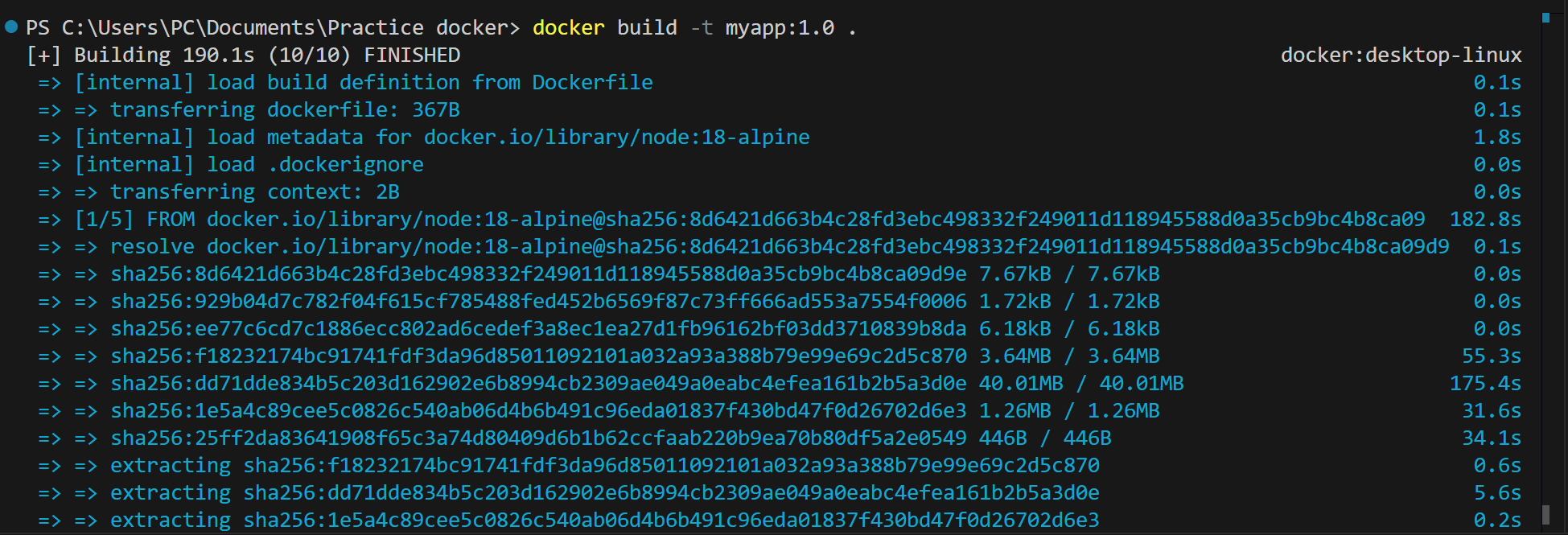Viewport: 1568px width, 535px height.
Task: Click the blue command status dot
Action: pos(11,27)
